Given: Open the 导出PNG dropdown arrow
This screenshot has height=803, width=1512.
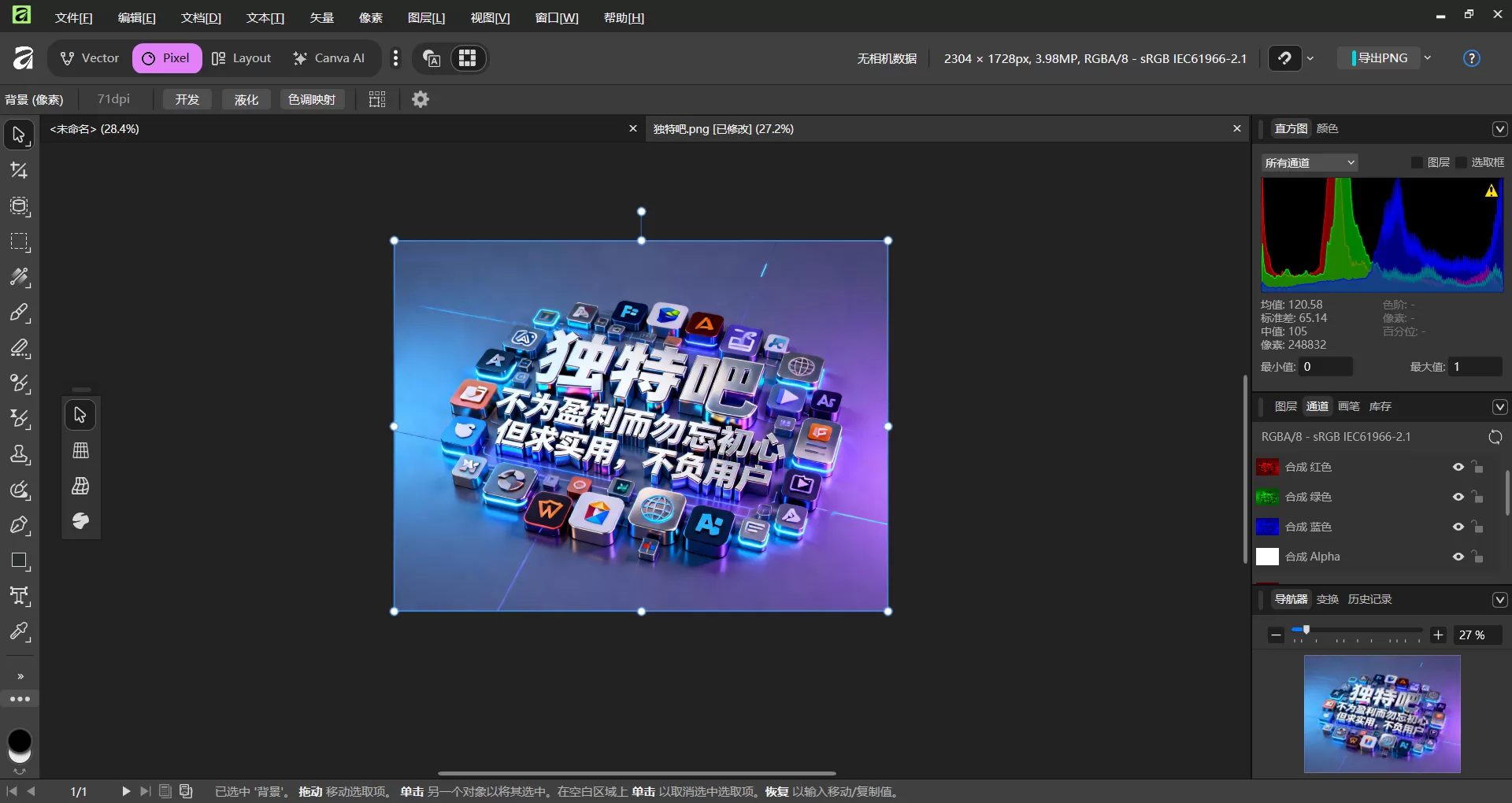Looking at the screenshot, I should pyautogui.click(x=1428, y=57).
